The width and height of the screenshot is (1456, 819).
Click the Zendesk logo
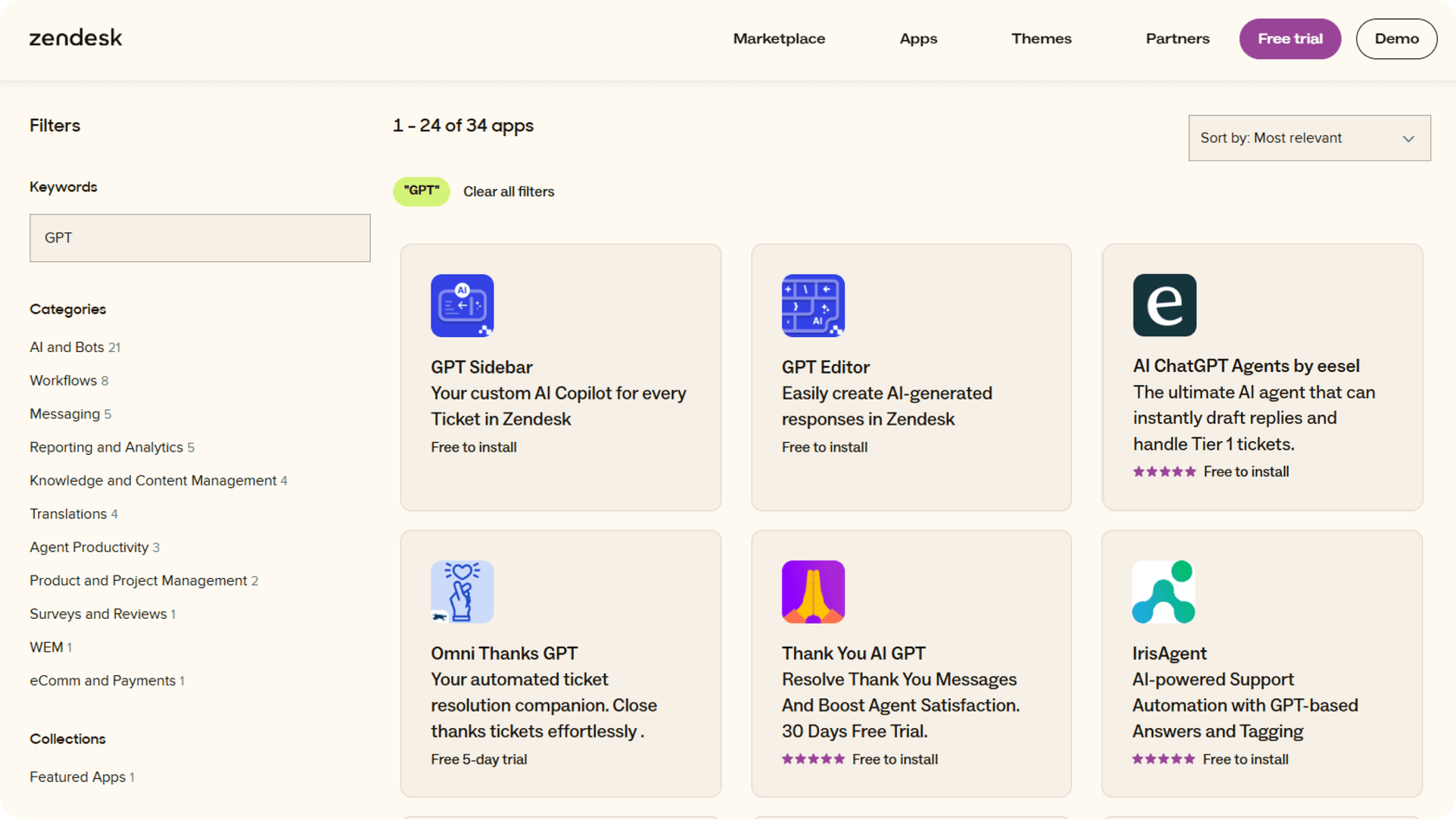pos(75,38)
